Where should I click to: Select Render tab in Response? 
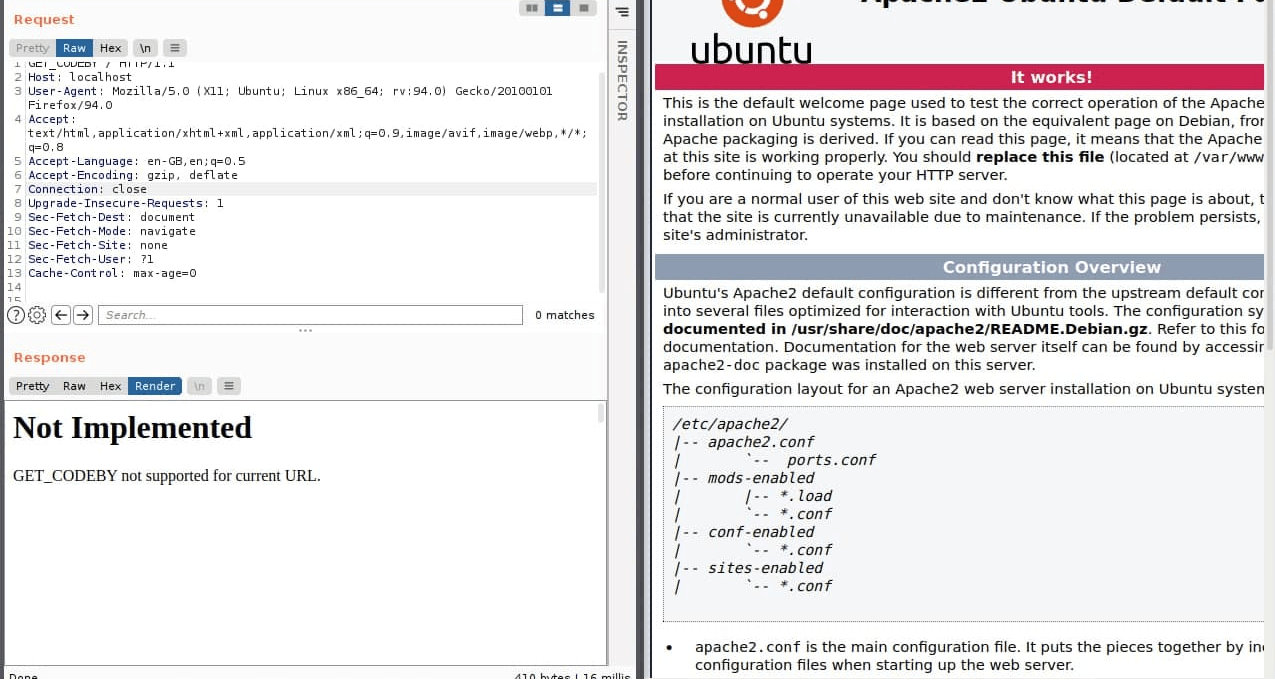(155, 386)
